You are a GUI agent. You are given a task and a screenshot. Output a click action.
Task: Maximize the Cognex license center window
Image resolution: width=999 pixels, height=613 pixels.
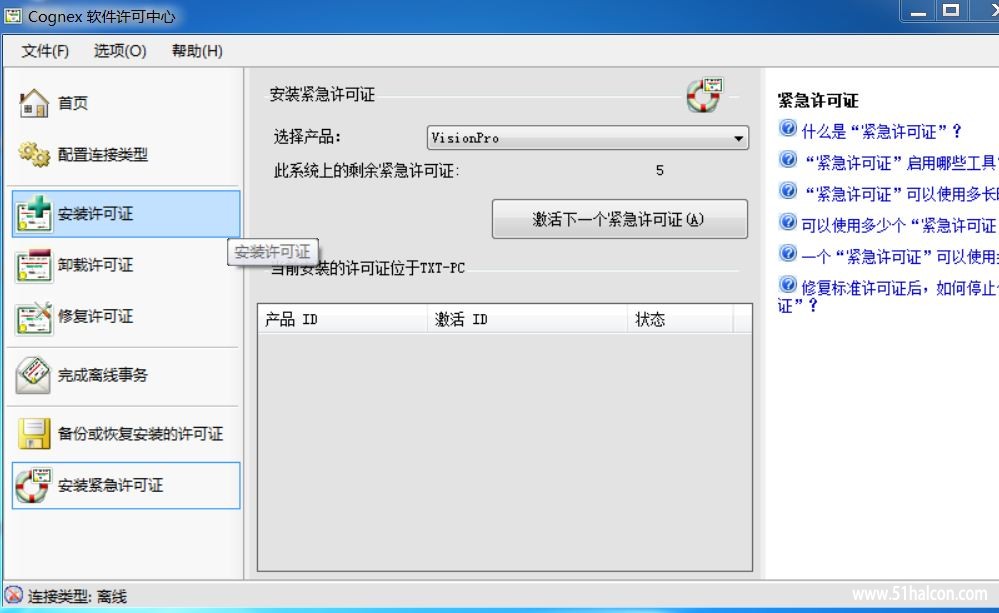point(951,11)
